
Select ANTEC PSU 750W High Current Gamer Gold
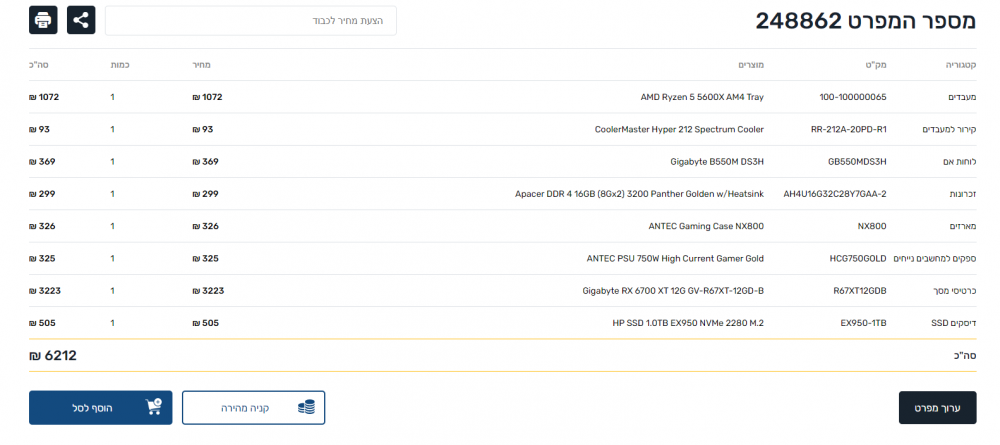tap(675, 259)
